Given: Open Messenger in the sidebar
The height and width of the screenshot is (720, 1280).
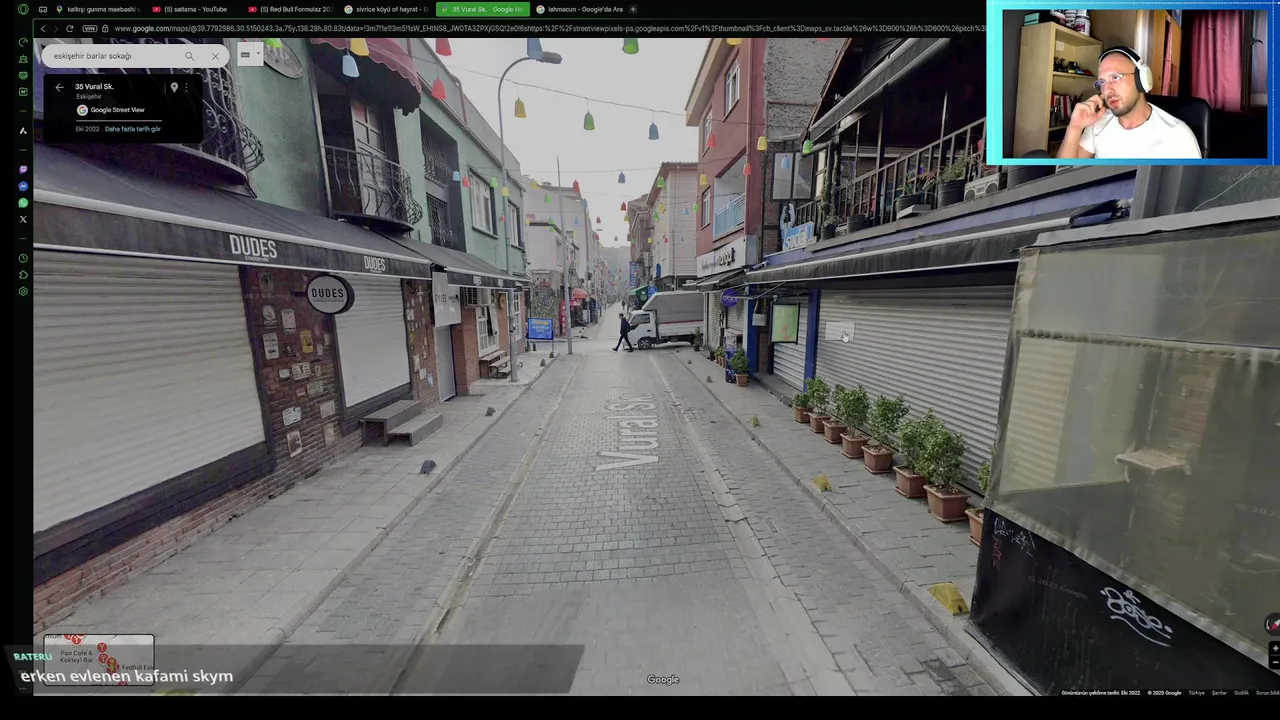Looking at the screenshot, I should [23, 187].
